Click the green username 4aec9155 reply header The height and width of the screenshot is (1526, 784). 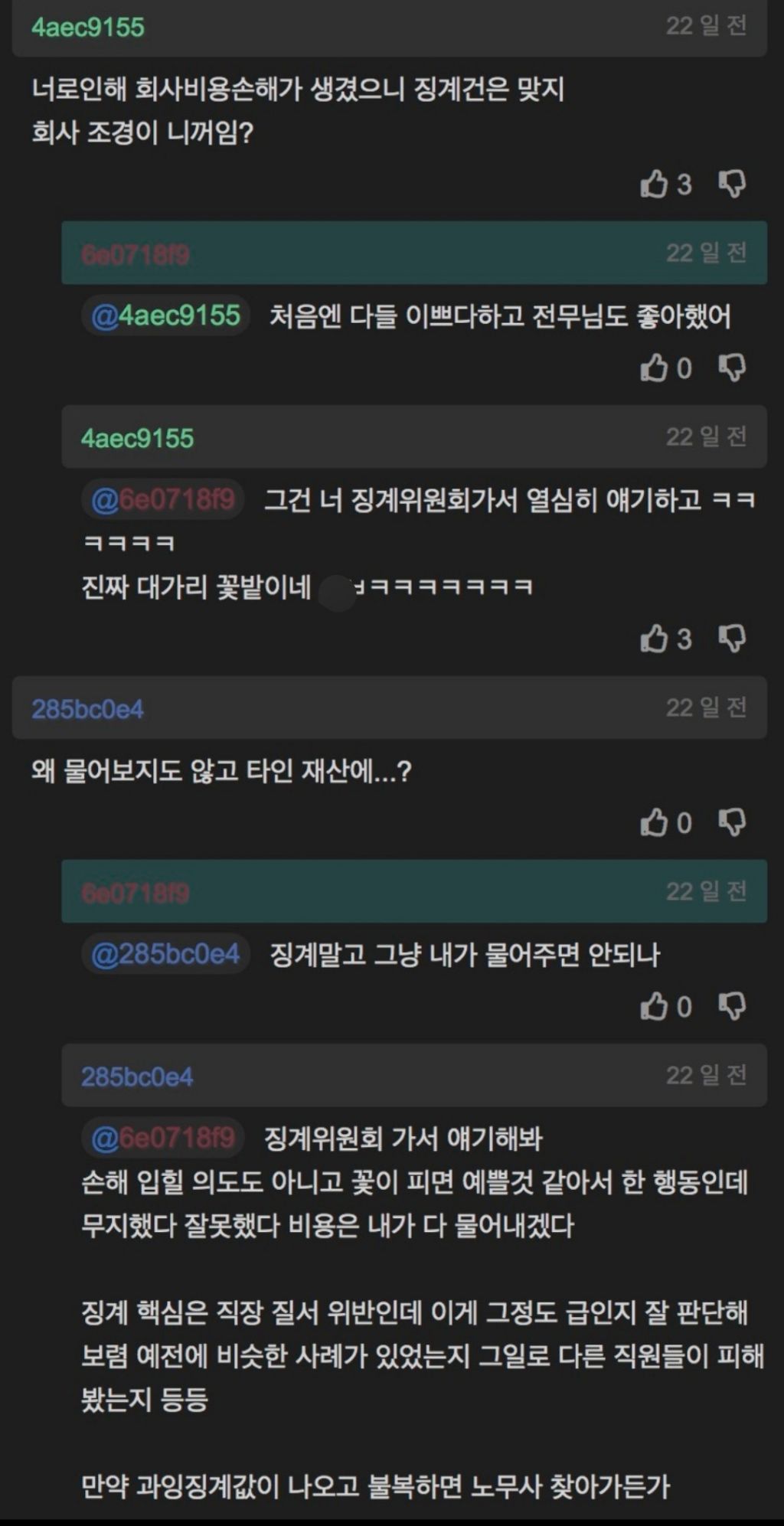[x=138, y=438]
